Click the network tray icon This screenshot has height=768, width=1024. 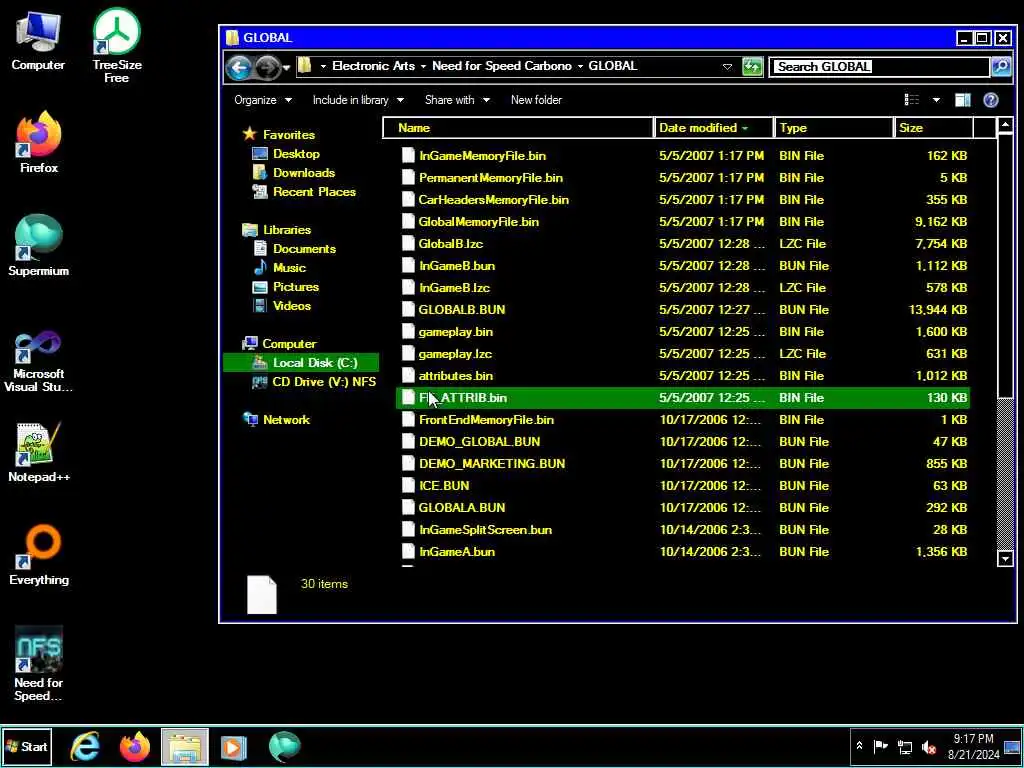click(905, 746)
